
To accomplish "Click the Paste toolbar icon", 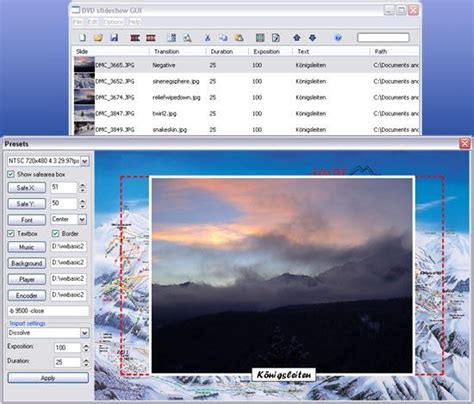I will point(239,38).
